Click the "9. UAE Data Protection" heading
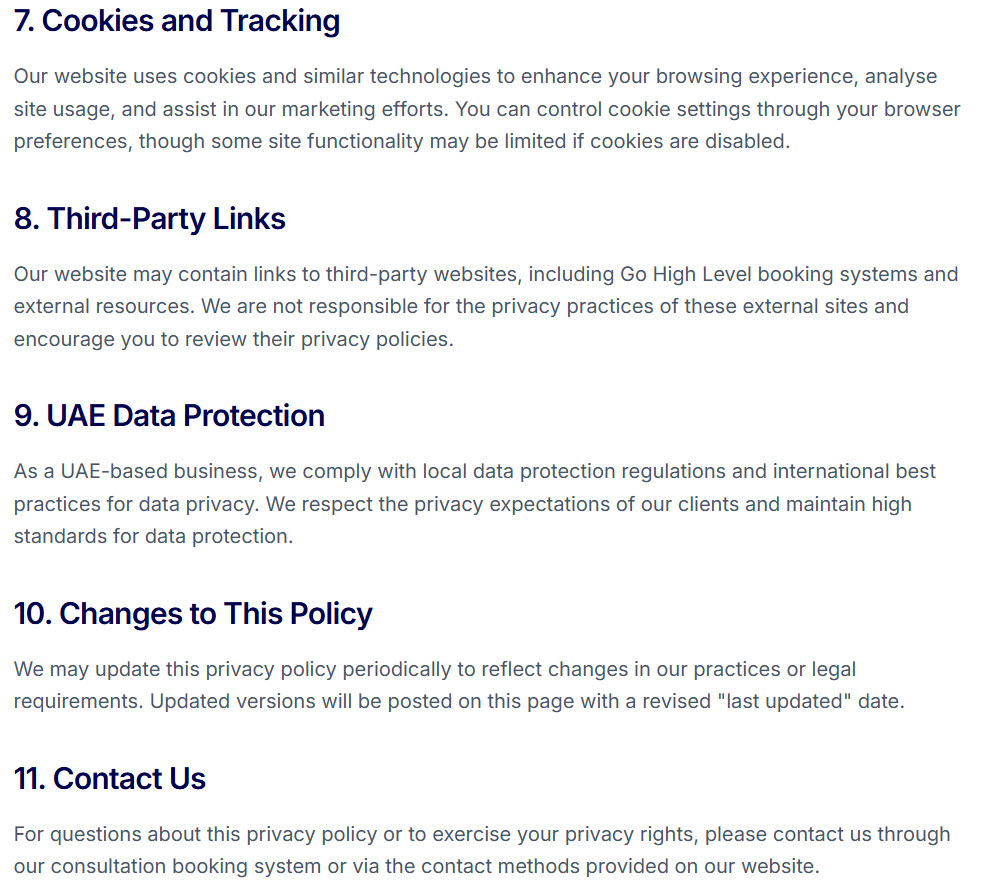Viewport: 982px width, 894px height. click(x=169, y=416)
